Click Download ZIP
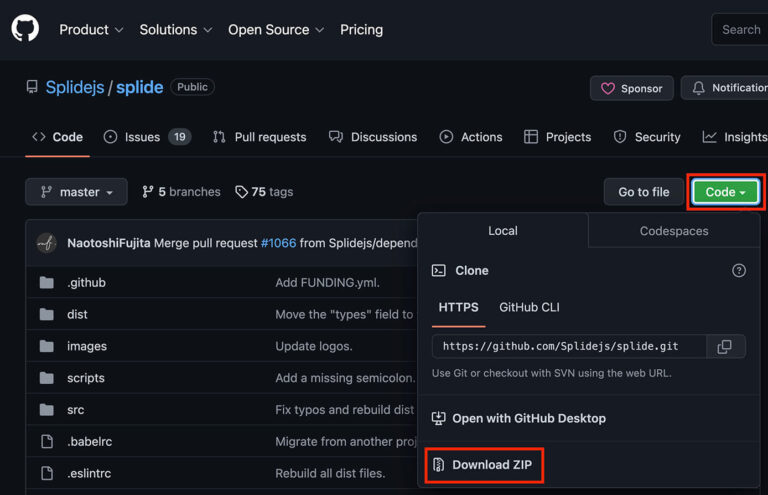The image size is (768, 495). click(485, 465)
